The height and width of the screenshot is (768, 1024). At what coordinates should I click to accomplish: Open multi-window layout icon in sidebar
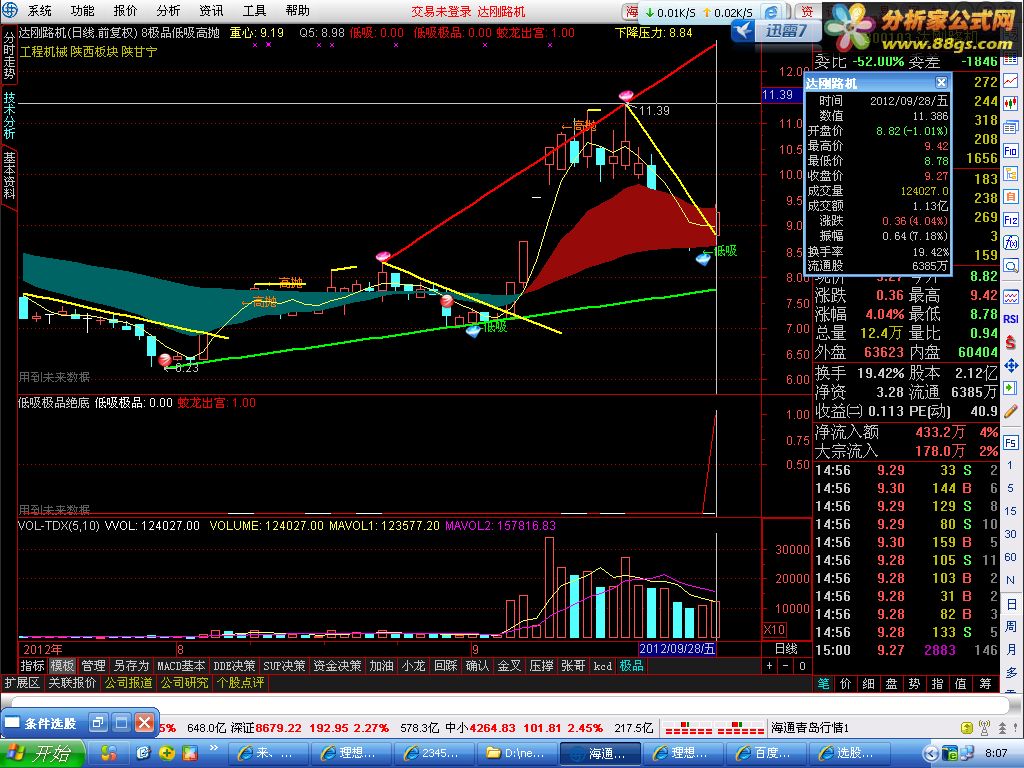1010,127
